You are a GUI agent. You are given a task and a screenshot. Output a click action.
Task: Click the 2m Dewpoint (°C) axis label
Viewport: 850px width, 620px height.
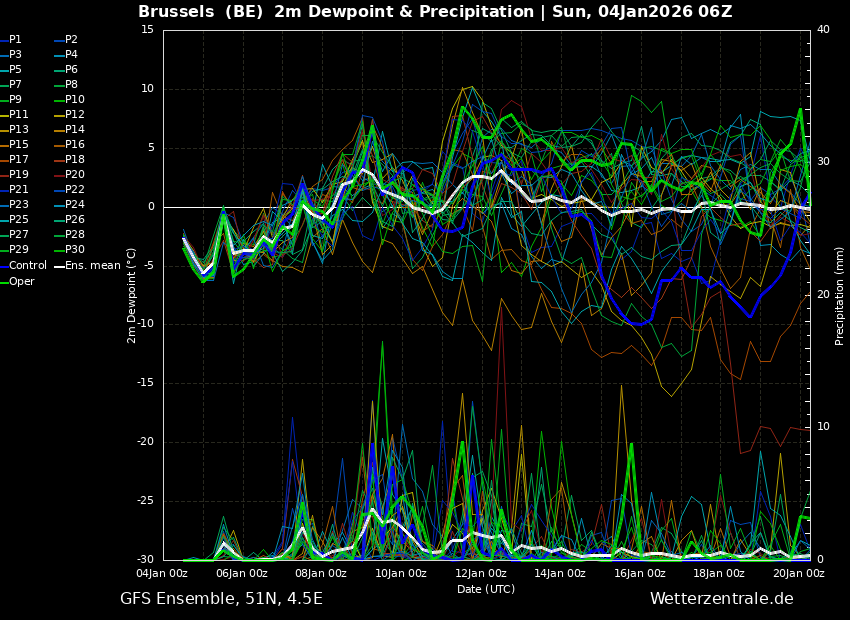pos(131,296)
